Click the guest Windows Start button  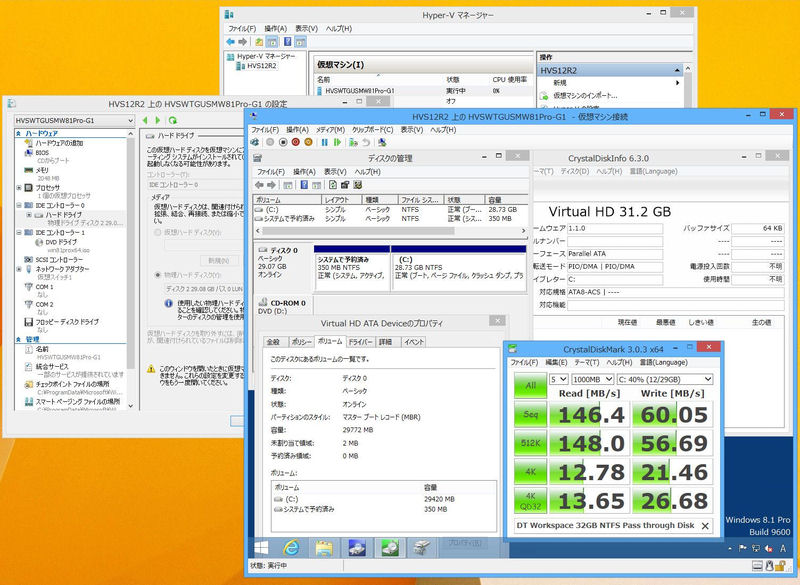pos(261,548)
